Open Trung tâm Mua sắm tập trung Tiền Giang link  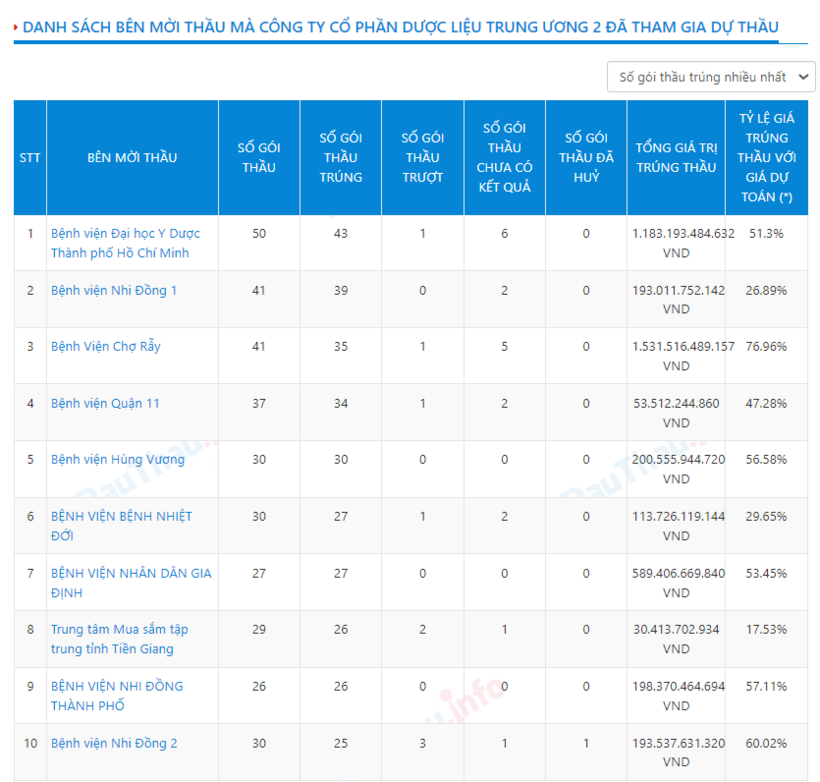119,639
